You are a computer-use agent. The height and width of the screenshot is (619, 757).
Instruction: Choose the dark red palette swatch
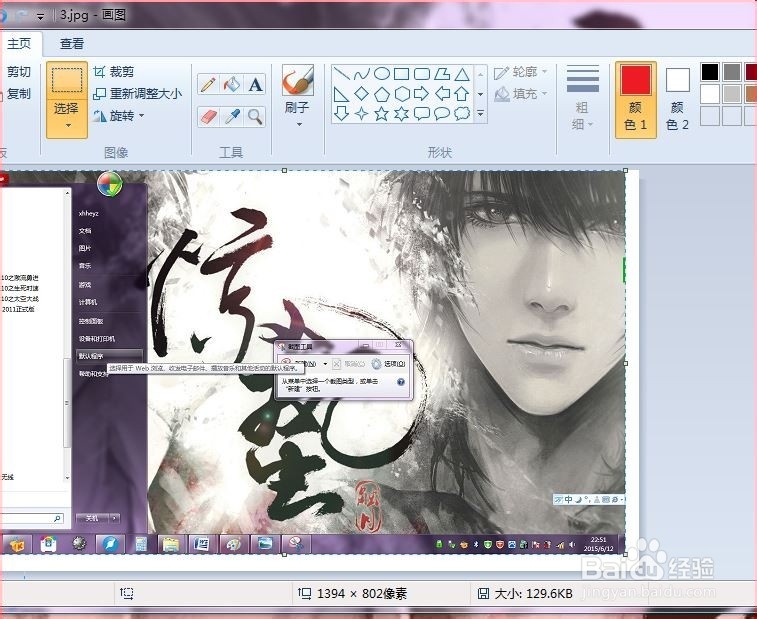coord(751,71)
